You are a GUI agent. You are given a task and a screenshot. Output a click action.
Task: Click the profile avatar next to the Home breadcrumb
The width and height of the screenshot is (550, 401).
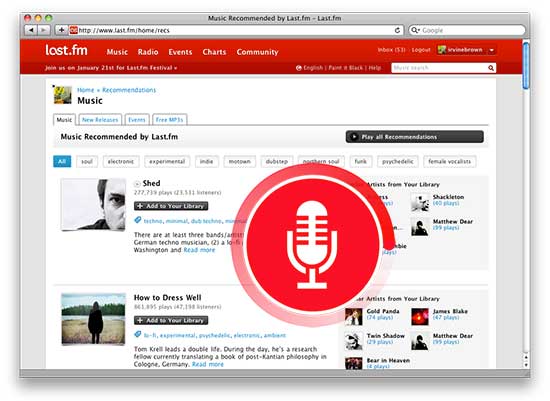click(x=63, y=95)
